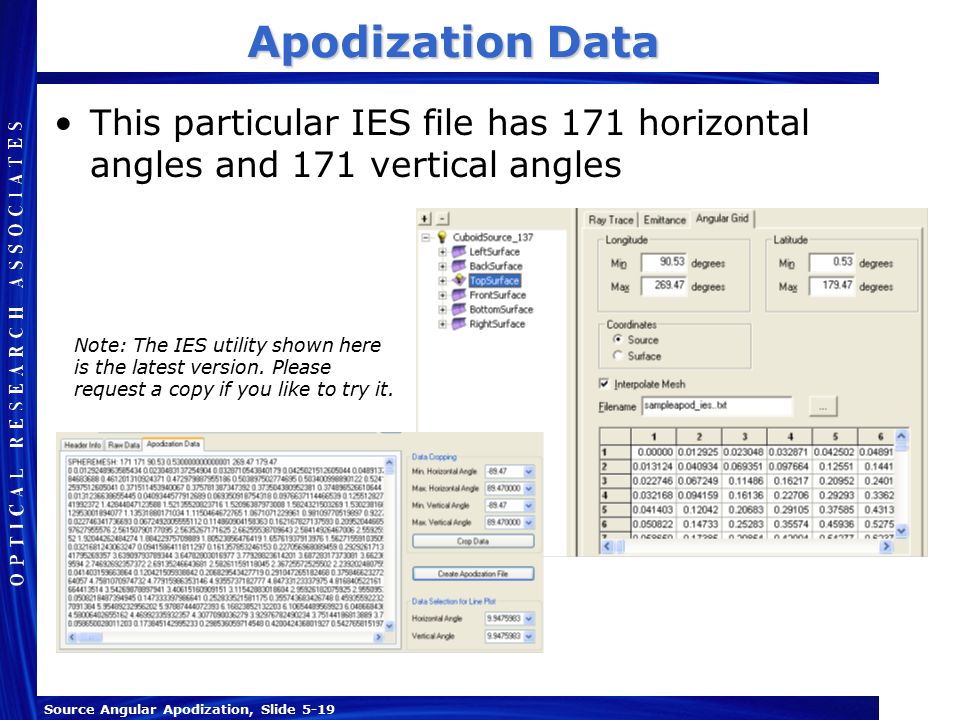Click the horizontal scrollbar thumb under SPHEREMESH text
The image size is (960, 720).
(x=90, y=637)
